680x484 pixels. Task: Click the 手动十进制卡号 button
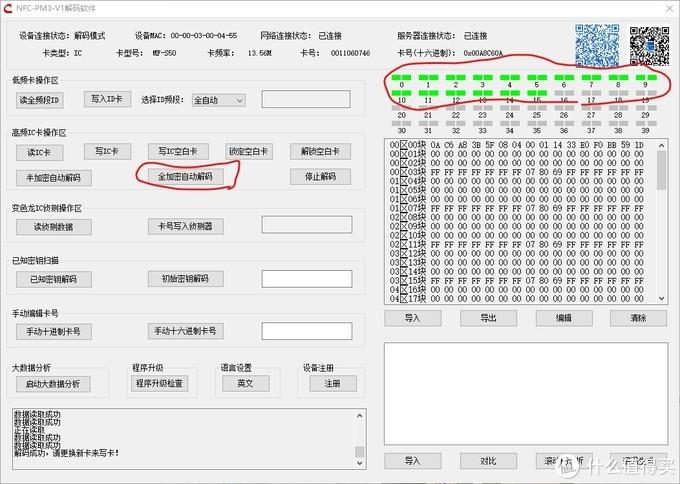(53, 332)
